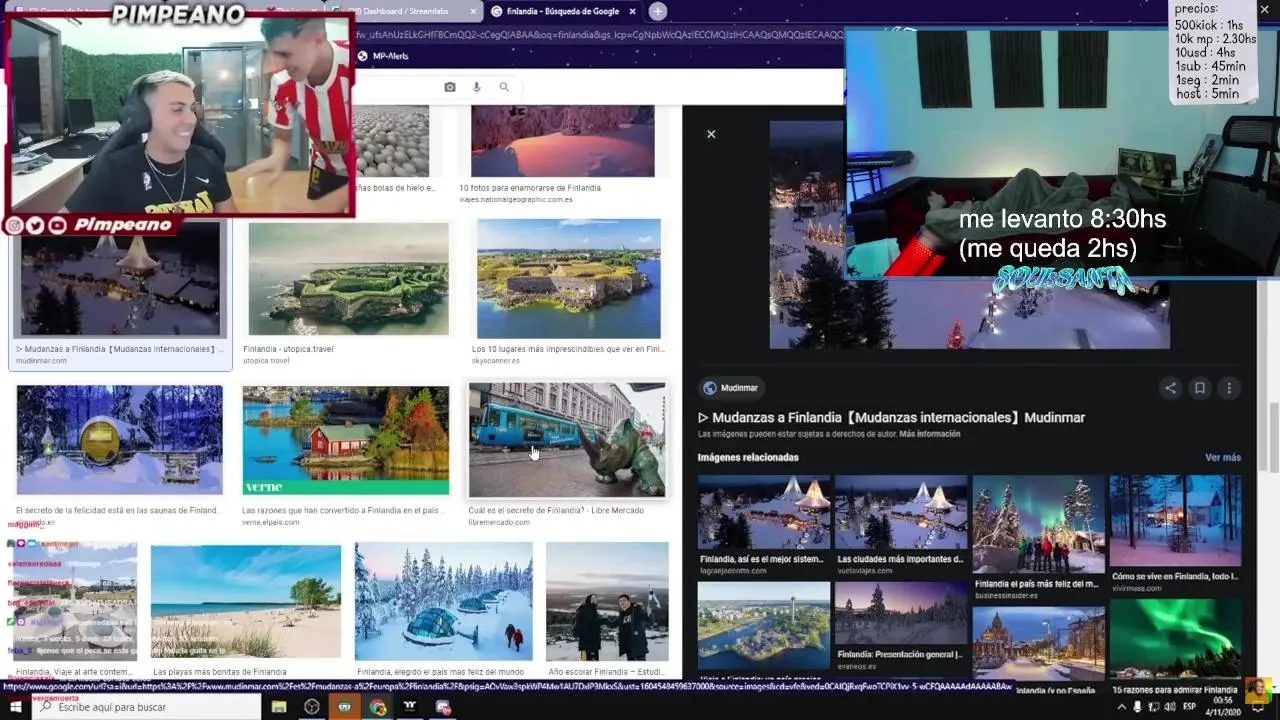This screenshot has width=1280, height=720.
Task: Search by image with the camera icon
Action: [x=450, y=87]
